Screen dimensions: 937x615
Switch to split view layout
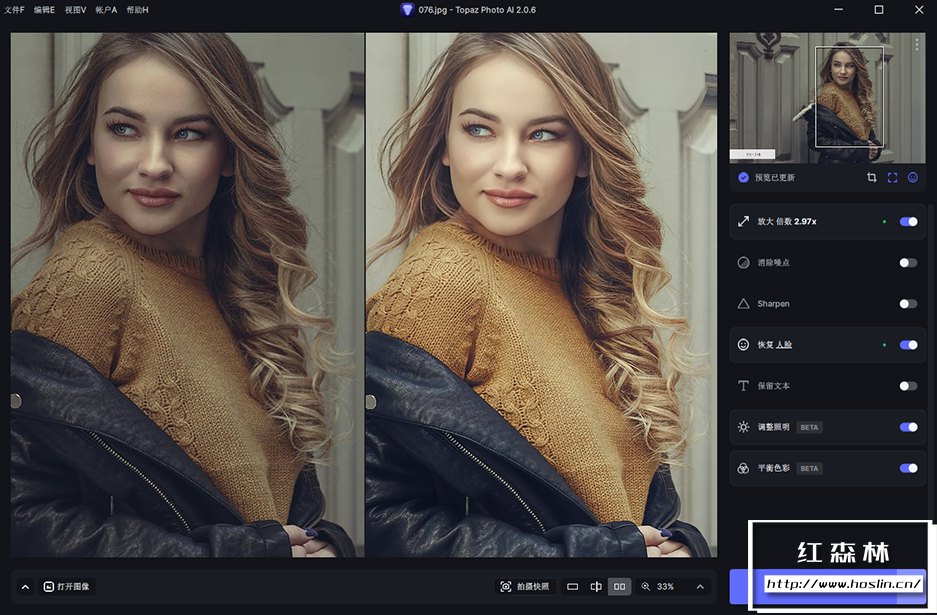(x=596, y=587)
